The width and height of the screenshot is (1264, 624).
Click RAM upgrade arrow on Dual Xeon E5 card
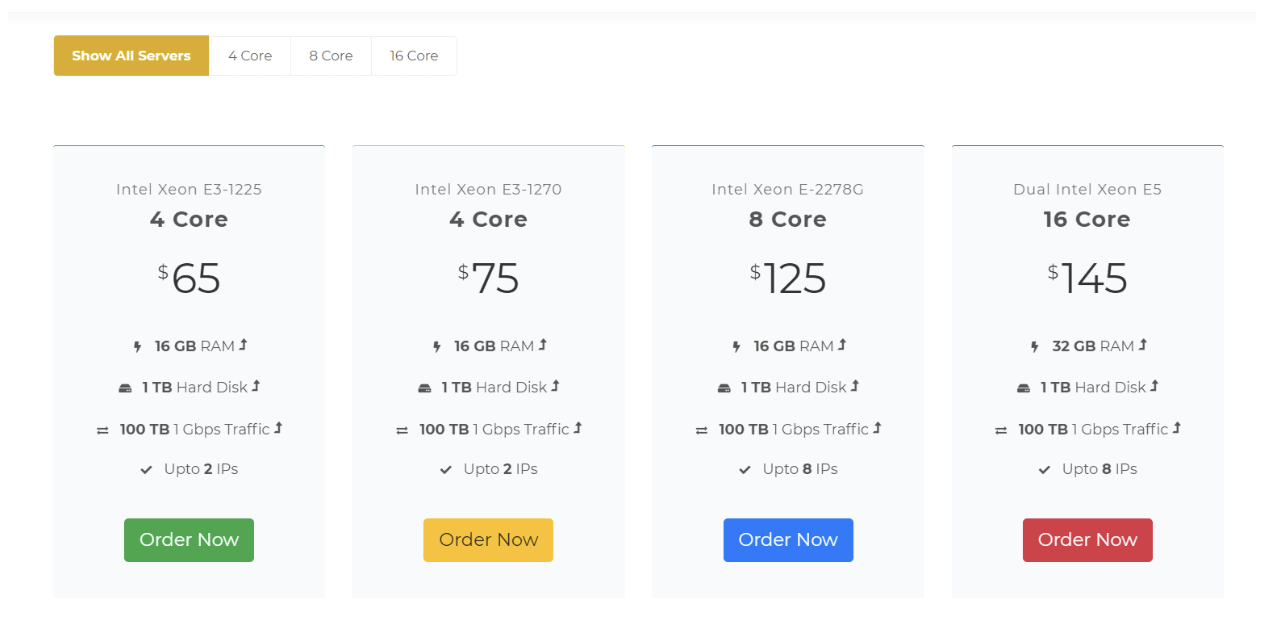(x=1142, y=345)
